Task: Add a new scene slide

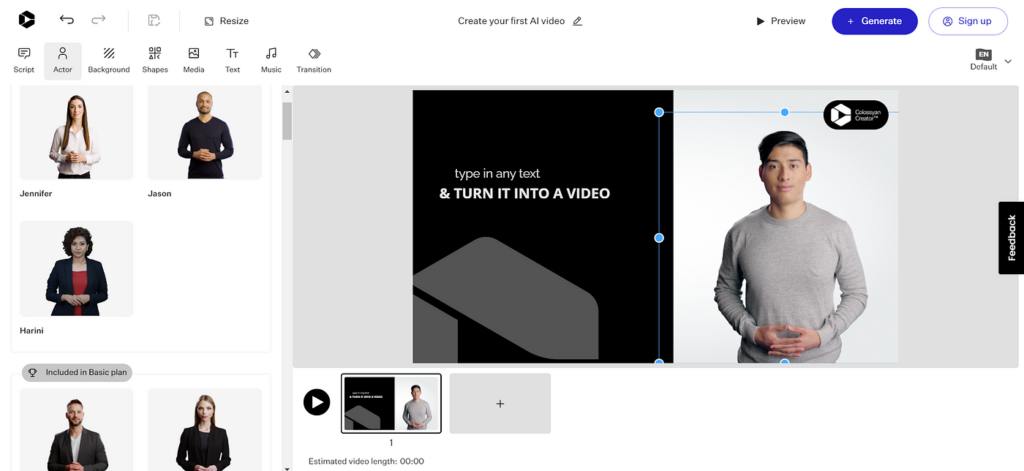Action: click(x=500, y=403)
